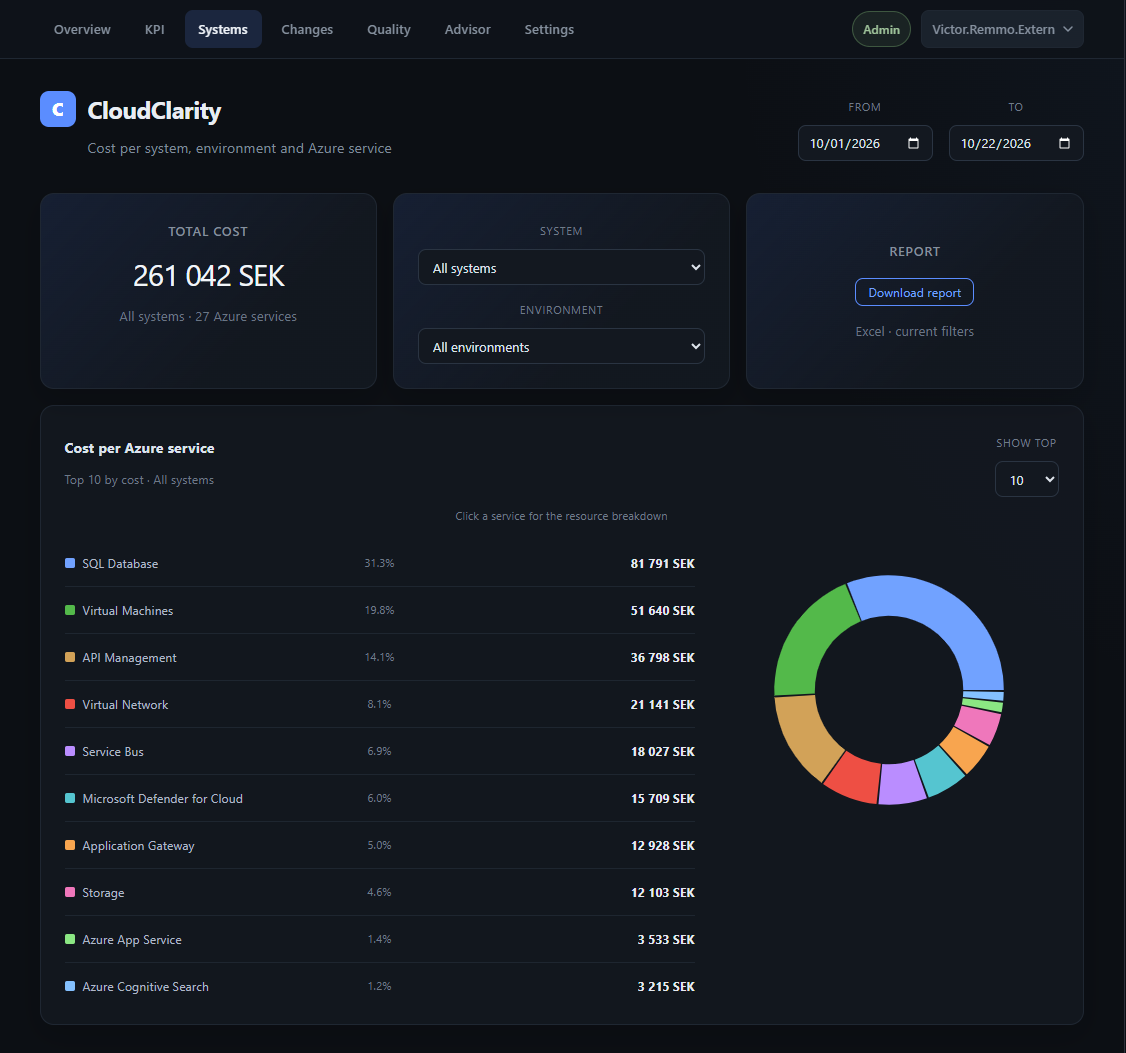The image size is (1126, 1053).
Task: Open the FROM date calendar picker icon
Action: [913, 143]
